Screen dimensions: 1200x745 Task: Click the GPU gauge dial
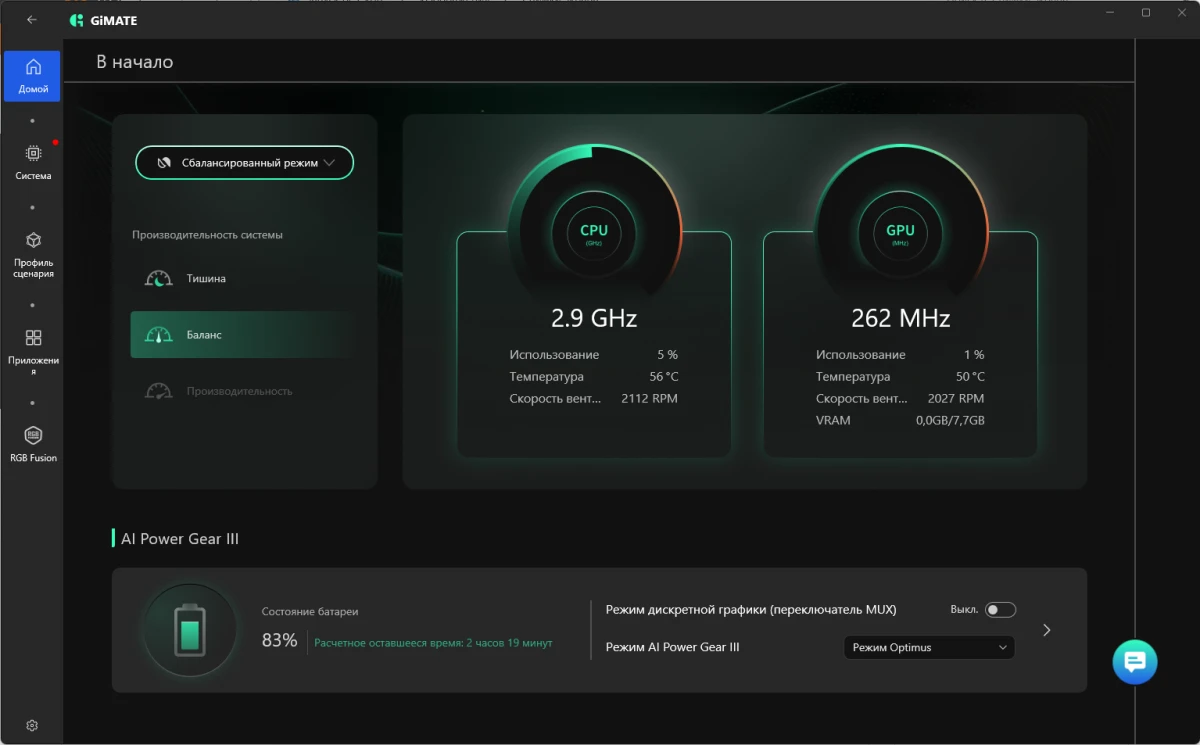tap(900, 232)
